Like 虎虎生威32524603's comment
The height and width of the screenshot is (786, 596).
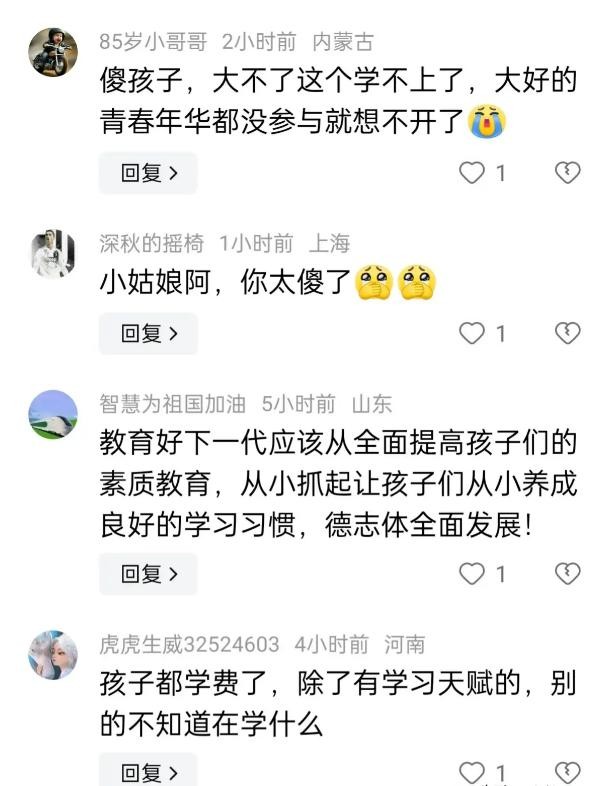click(x=472, y=772)
